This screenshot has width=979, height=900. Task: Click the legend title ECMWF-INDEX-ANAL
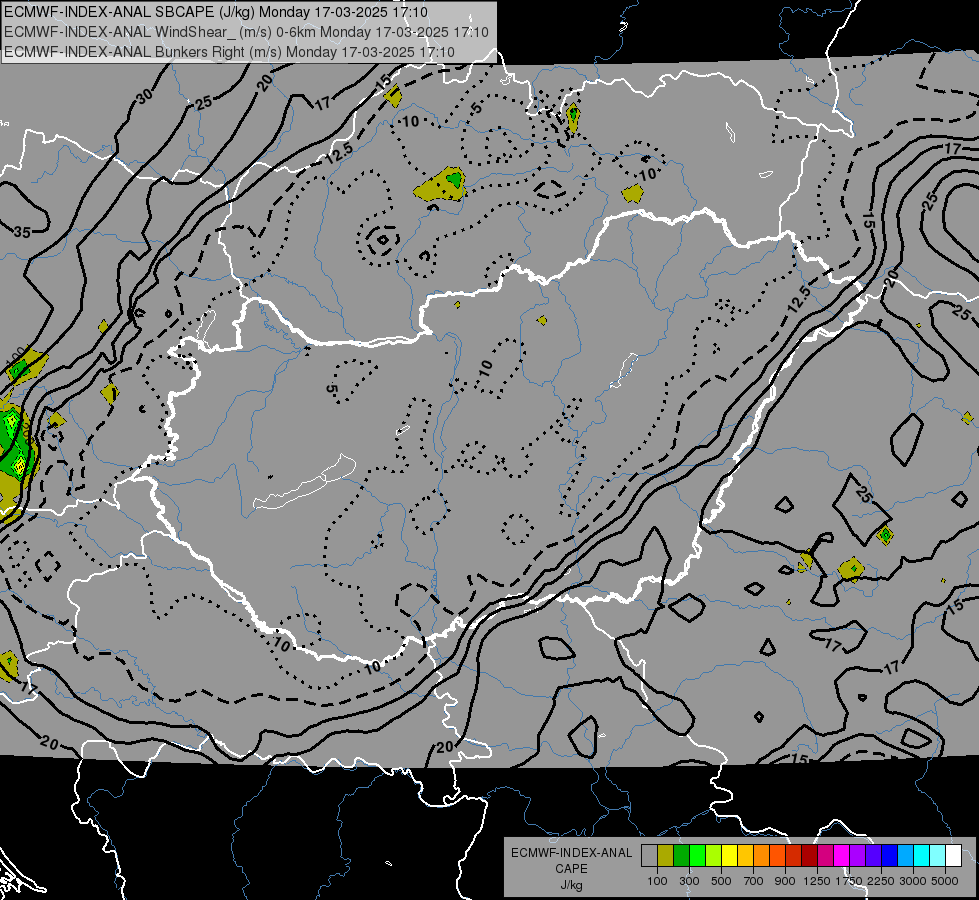[x=571, y=853]
